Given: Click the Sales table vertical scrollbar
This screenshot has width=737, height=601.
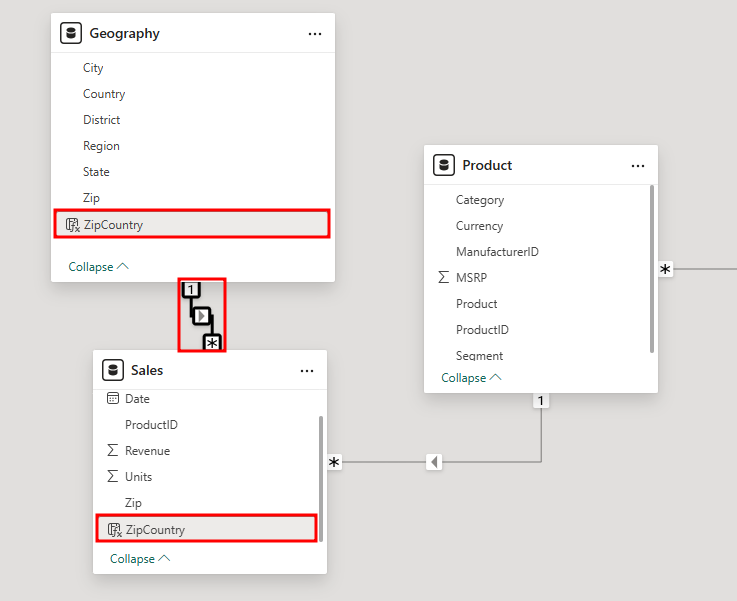Looking at the screenshot, I should pos(321,478).
